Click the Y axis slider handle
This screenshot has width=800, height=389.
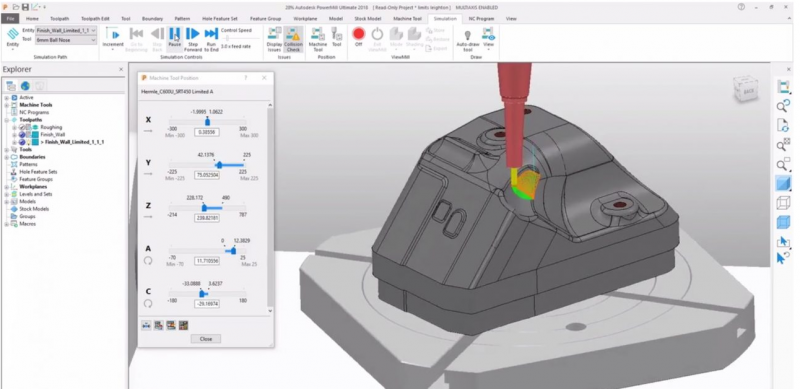click(219, 165)
